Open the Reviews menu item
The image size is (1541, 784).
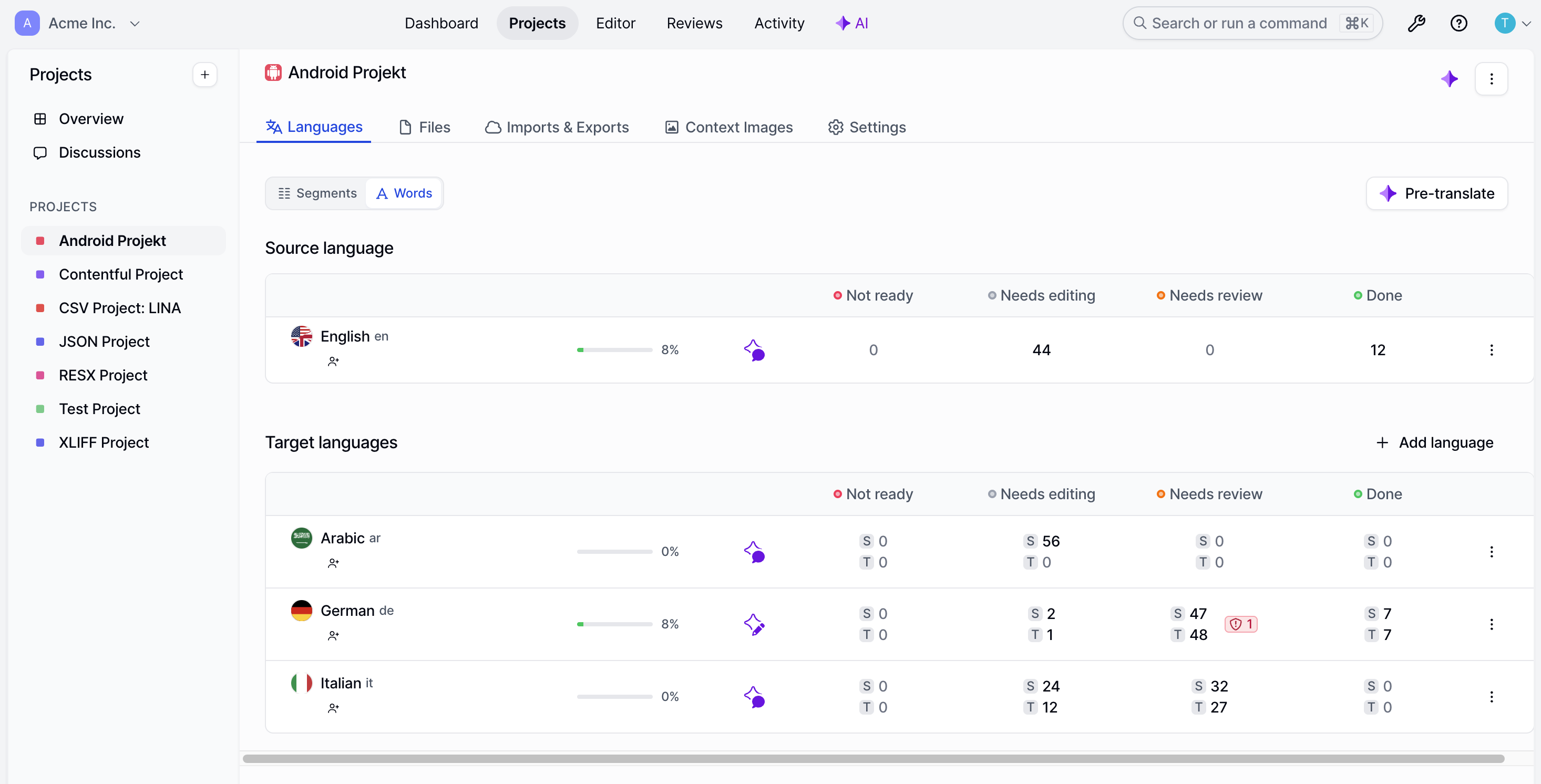(694, 23)
